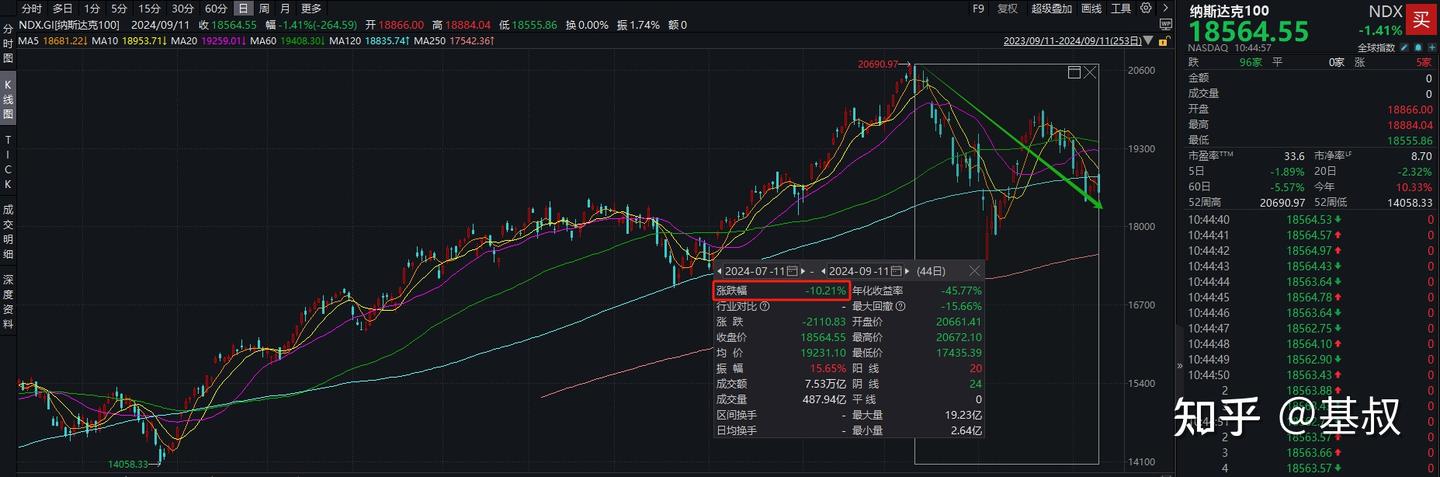Close the interval statistics popup
The width and height of the screenshot is (1440, 477).
975,270
